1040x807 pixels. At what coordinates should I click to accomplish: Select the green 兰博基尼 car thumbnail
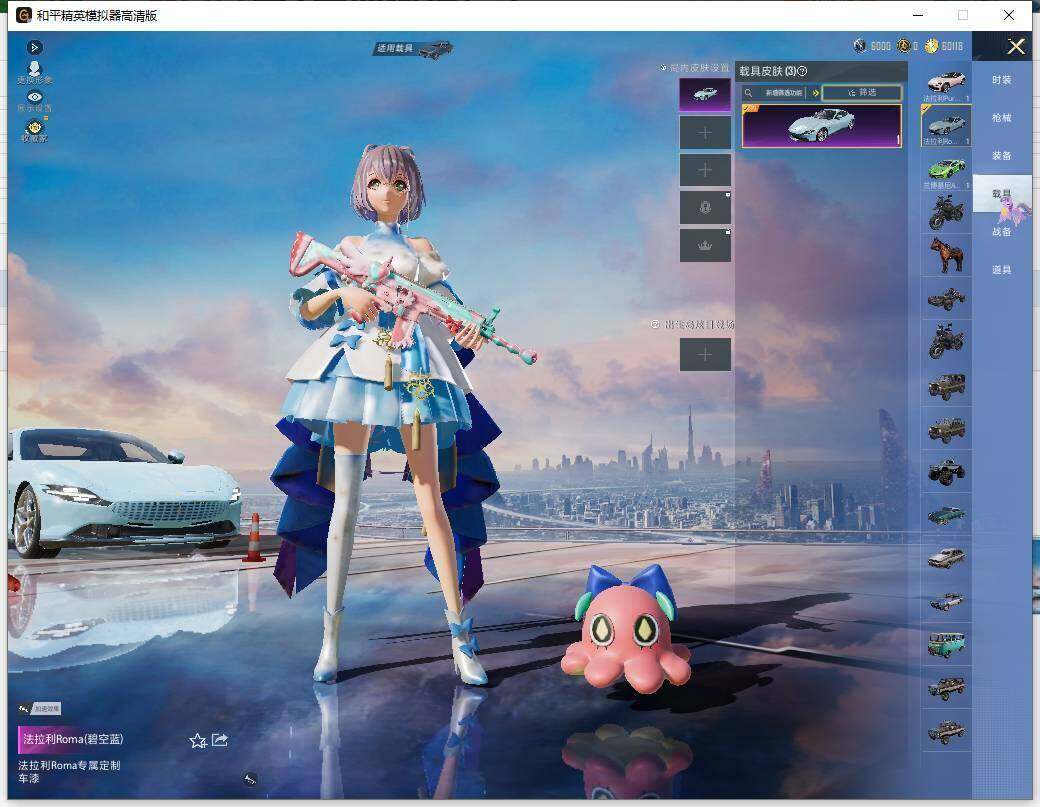tap(946, 170)
